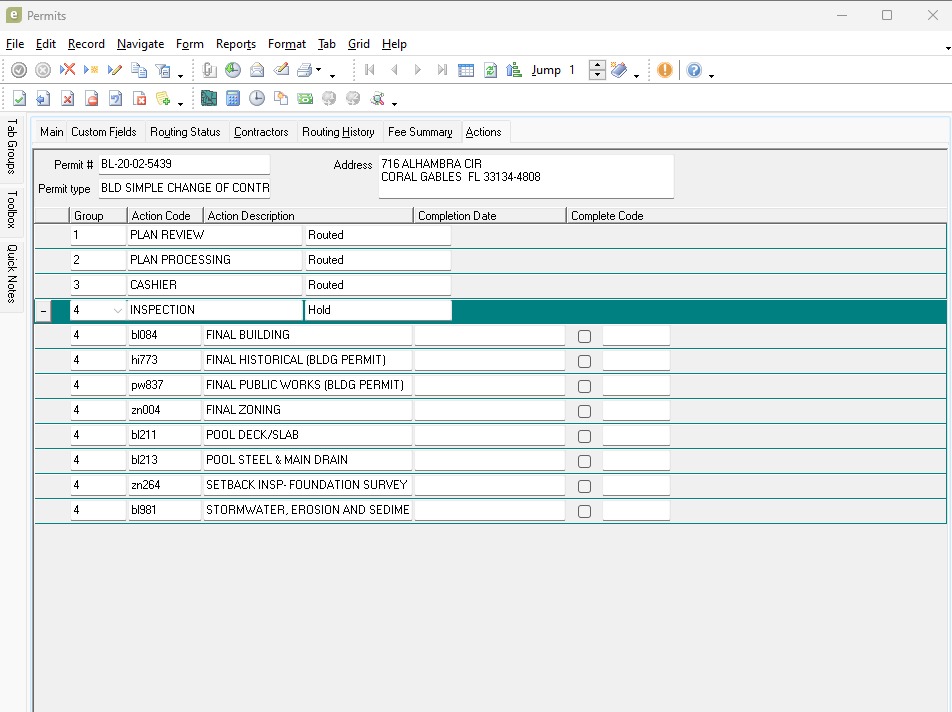Click the envelope email icon
The width and height of the screenshot is (952, 712).
257,70
